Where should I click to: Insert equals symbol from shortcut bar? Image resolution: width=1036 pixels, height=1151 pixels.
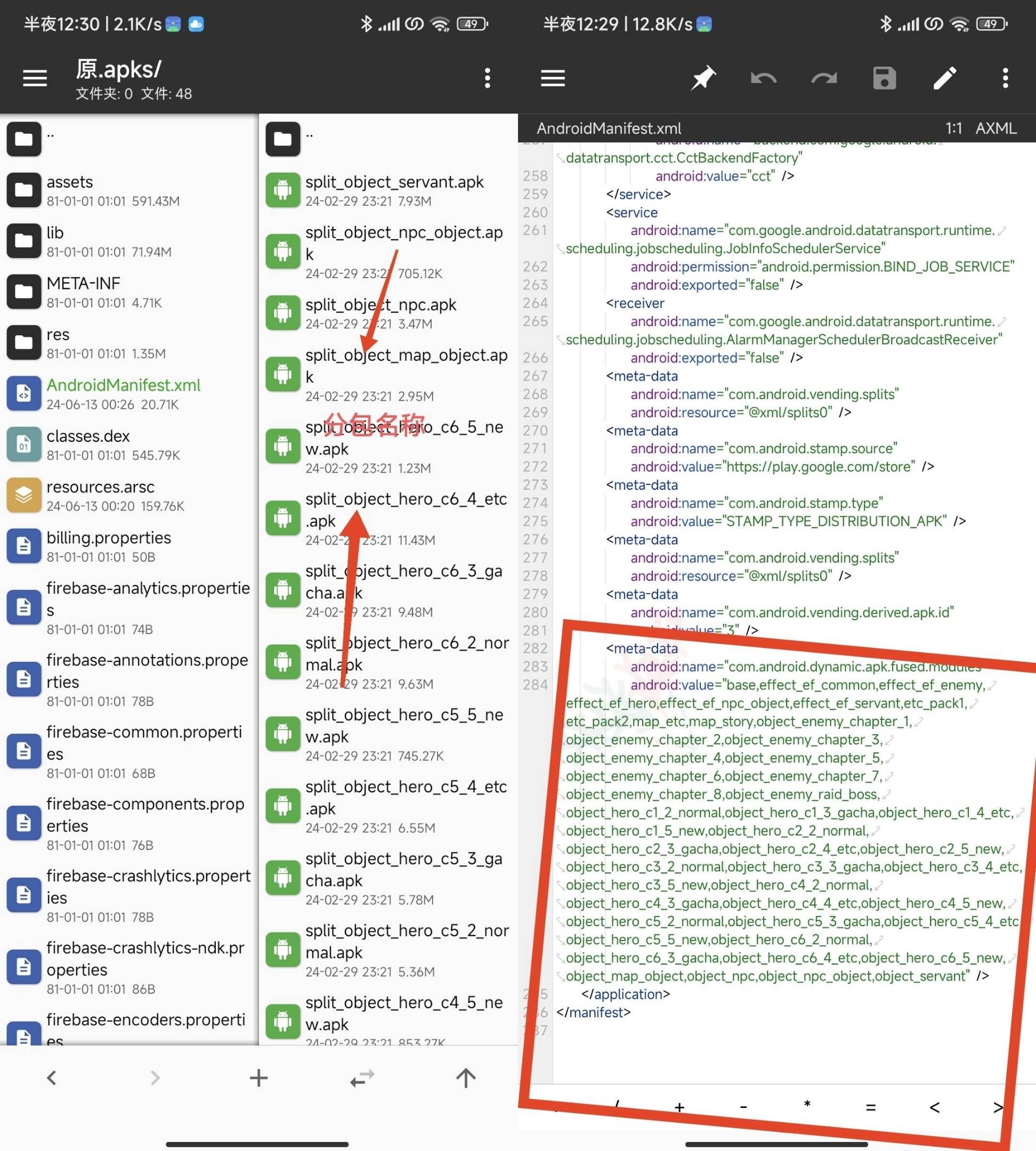870,1107
